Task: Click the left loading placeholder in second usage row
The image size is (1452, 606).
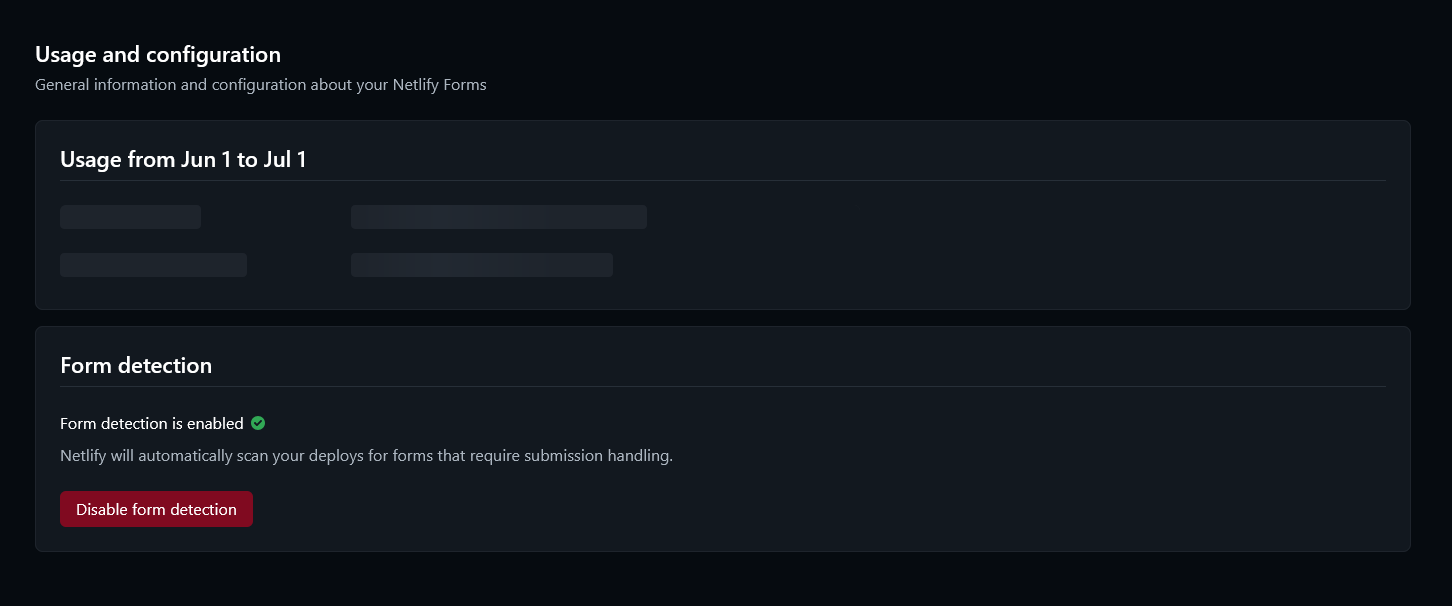Action: 153,265
